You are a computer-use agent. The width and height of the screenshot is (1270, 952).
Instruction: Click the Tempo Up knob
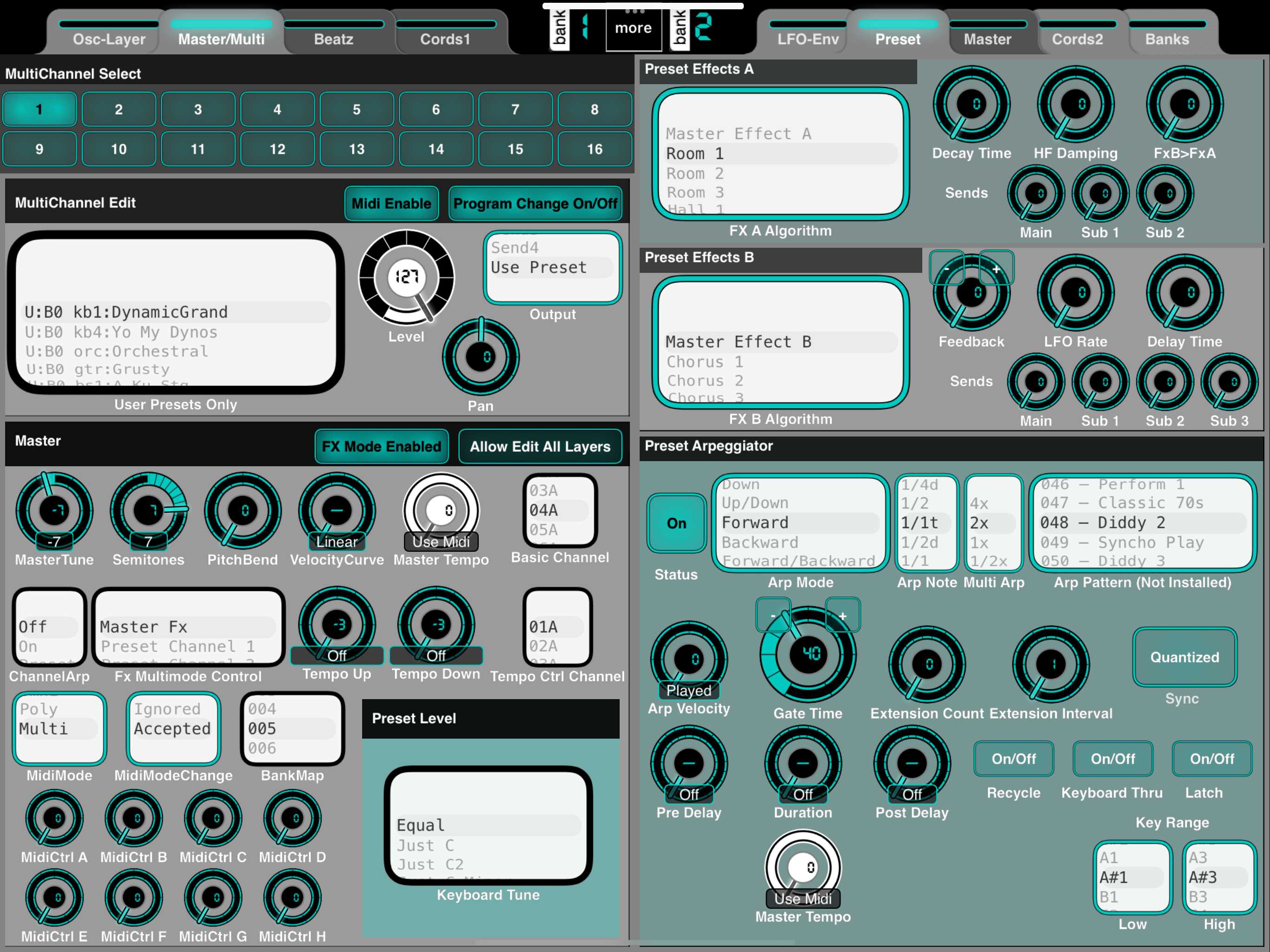pyautogui.click(x=337, y=624)
